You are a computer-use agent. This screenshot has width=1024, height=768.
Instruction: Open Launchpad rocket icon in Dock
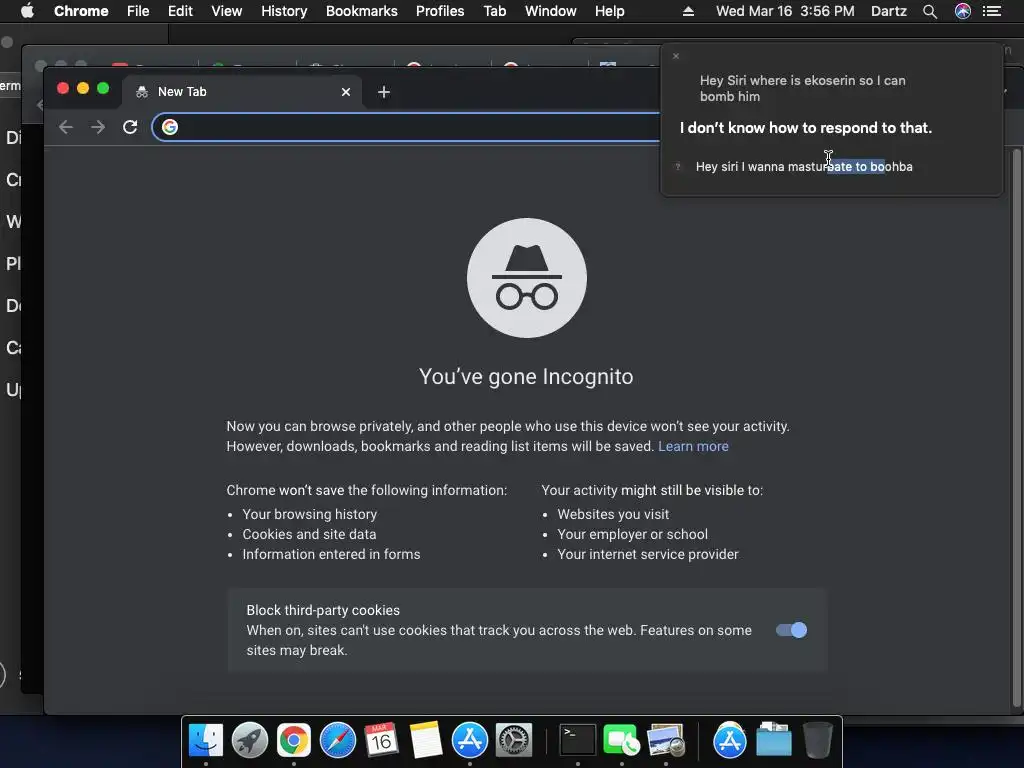[249, 740]
